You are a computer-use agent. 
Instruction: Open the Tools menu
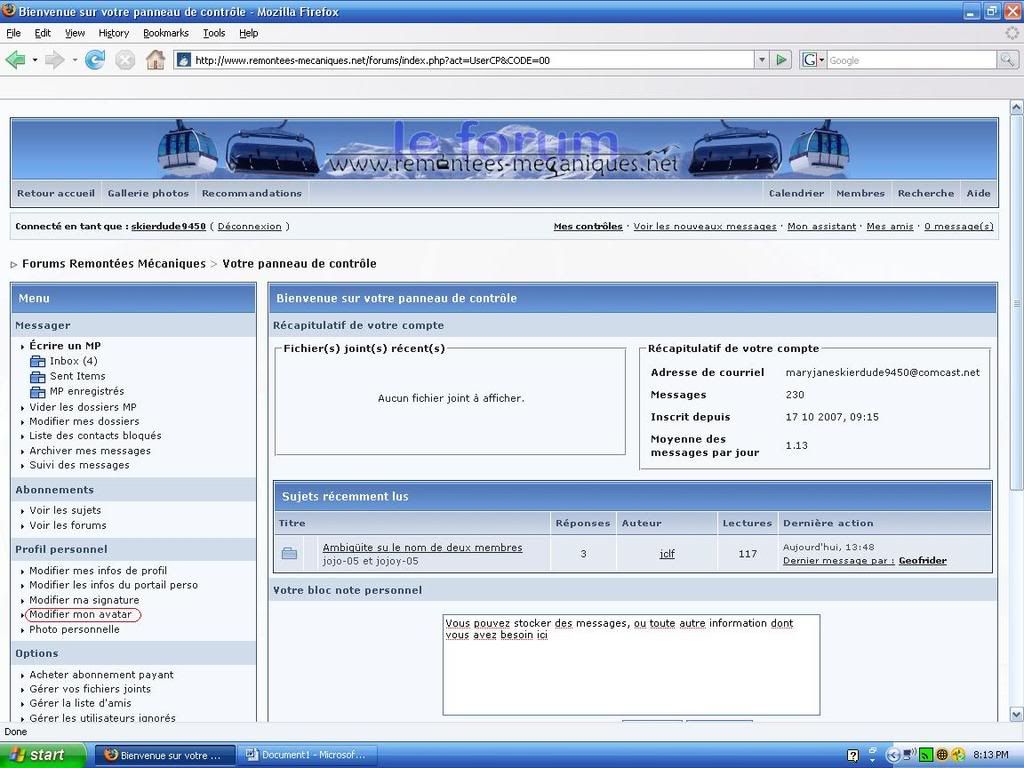tap(214, 33)
